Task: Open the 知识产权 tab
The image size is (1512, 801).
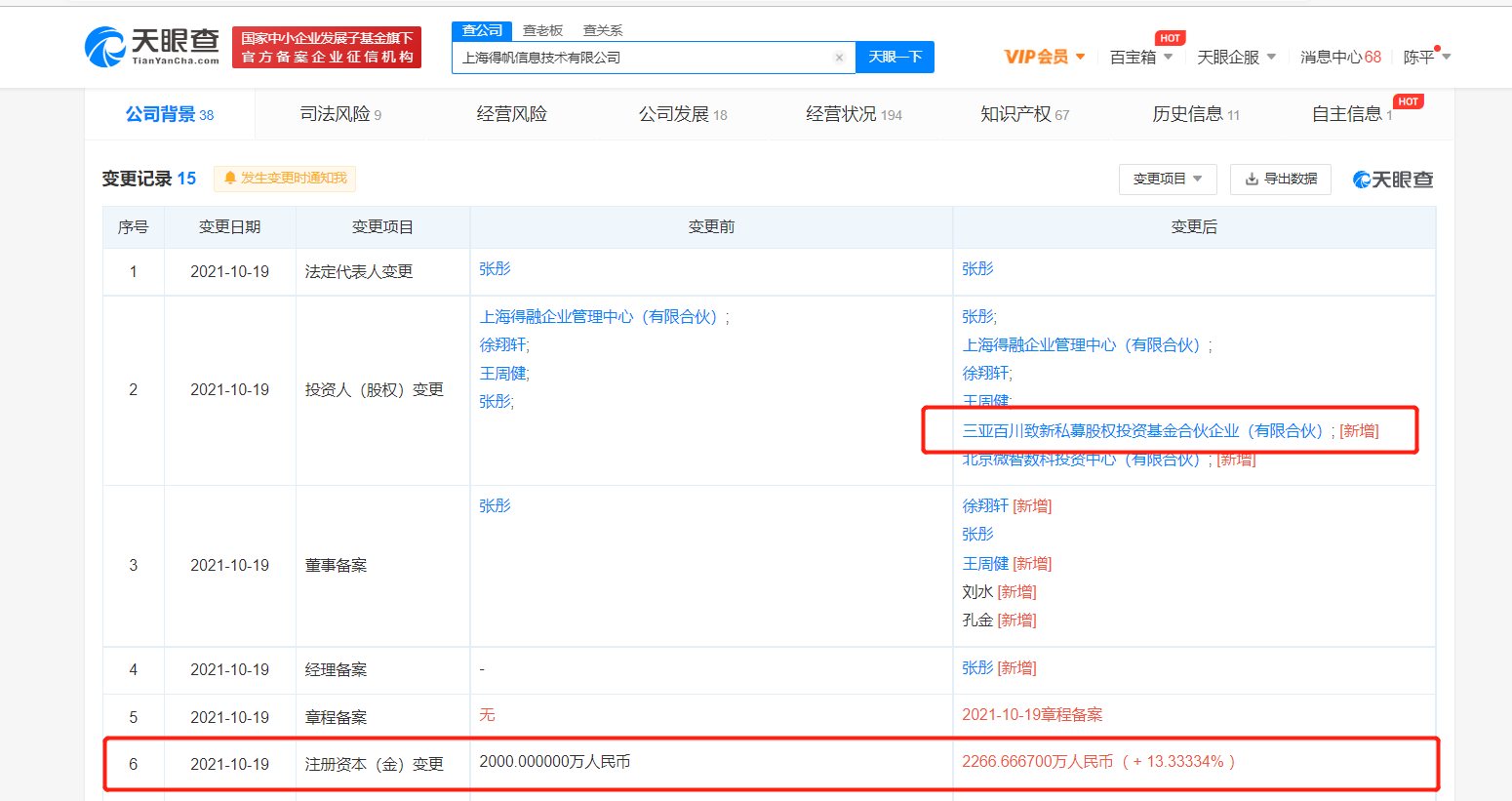Action: [1024, 115]
